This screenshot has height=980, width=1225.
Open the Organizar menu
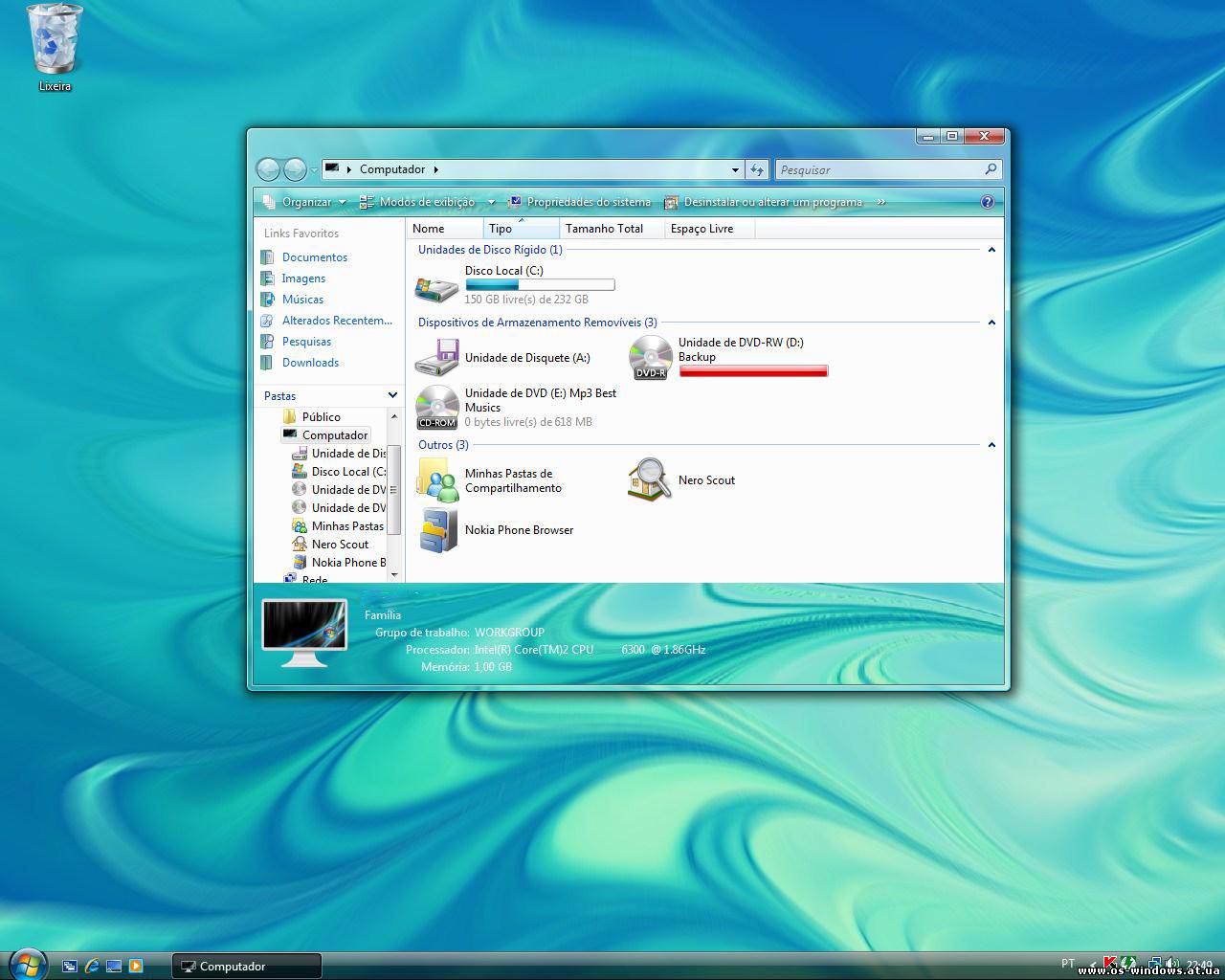pos(304,202)
